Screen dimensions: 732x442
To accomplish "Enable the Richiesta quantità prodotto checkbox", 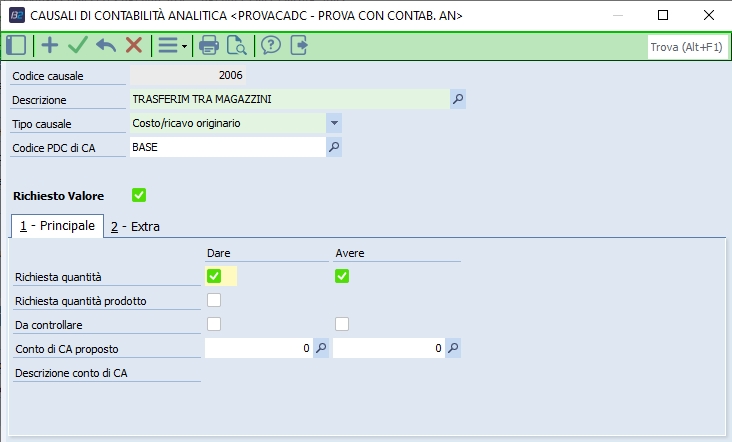I will 214,300.
